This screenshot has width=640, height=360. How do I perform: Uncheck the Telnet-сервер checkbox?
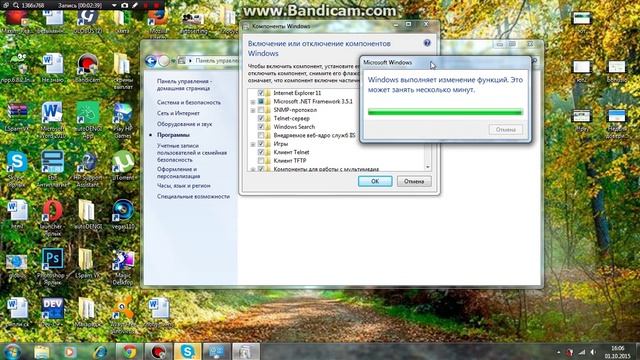point(261,118)
